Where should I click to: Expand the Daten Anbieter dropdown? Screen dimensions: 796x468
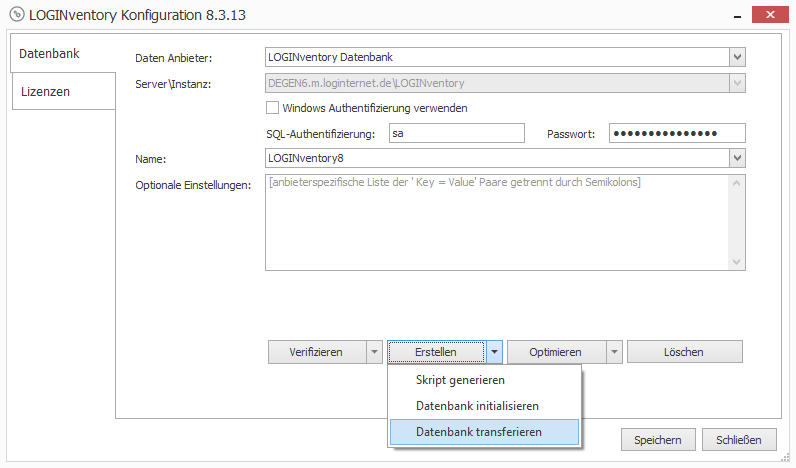737,57
